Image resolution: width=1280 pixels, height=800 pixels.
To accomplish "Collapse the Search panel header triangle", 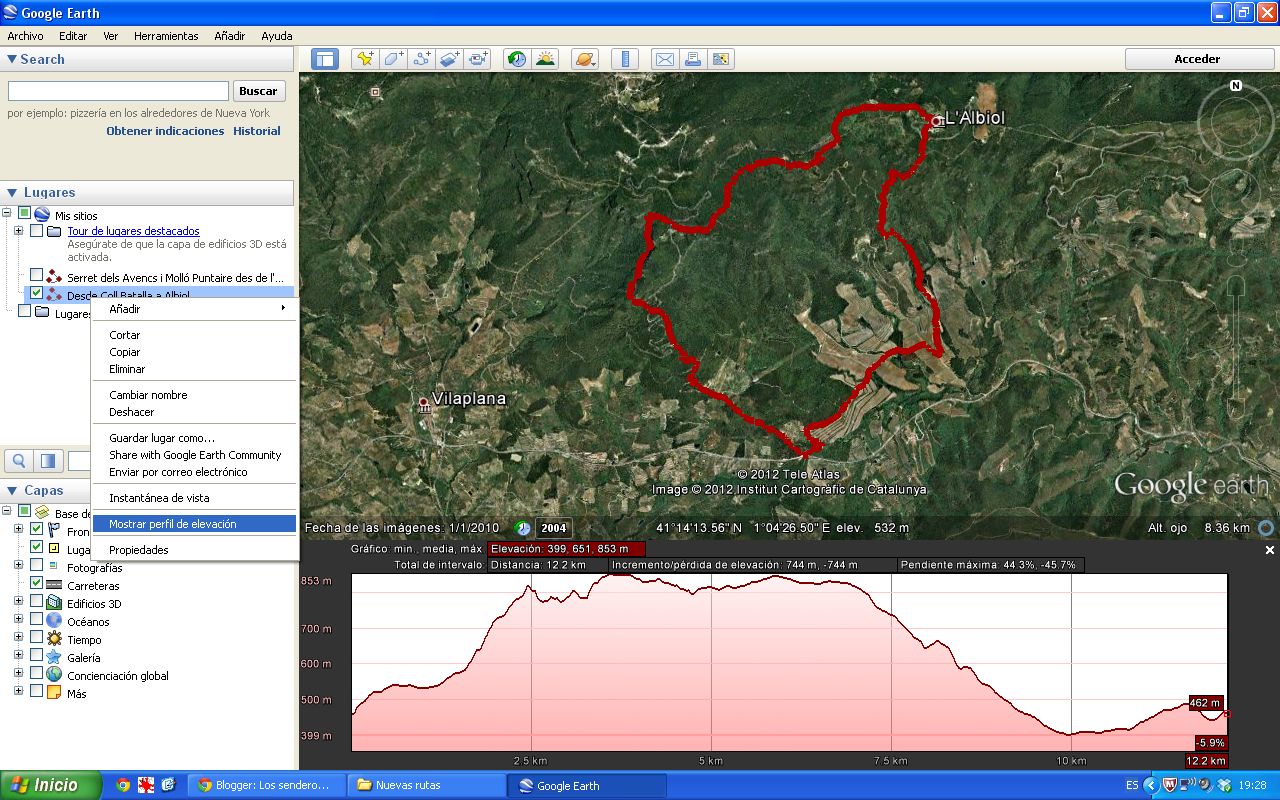I will point(11,59).
